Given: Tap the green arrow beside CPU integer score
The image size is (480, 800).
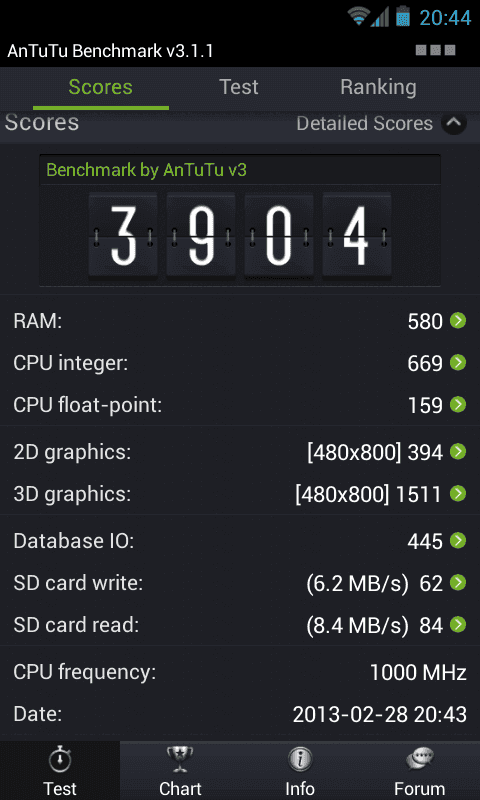Looking at the screenshot, I should tap(458, 363).
